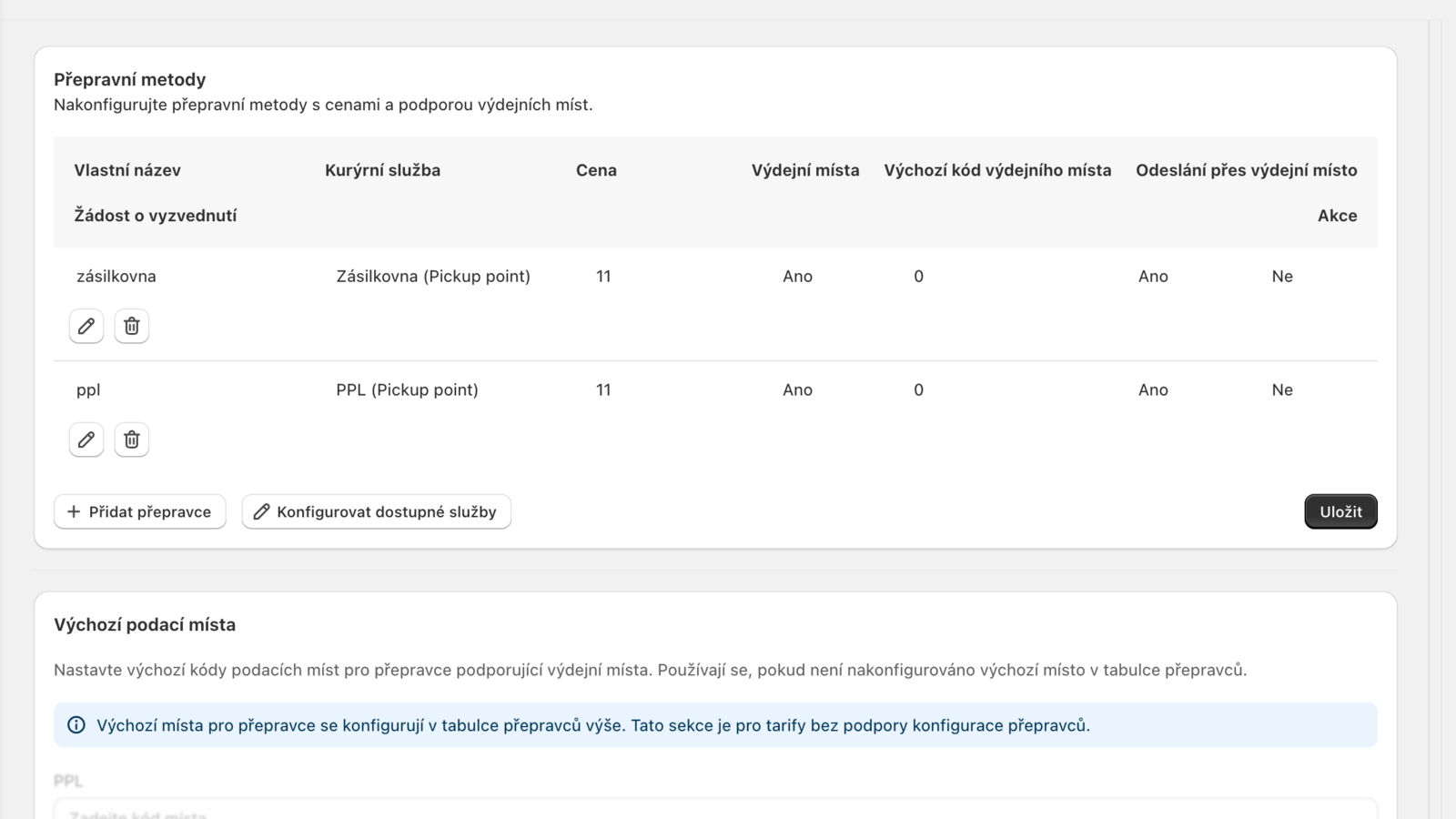Edit the zásilkovna shipping method

click(86, 326)
